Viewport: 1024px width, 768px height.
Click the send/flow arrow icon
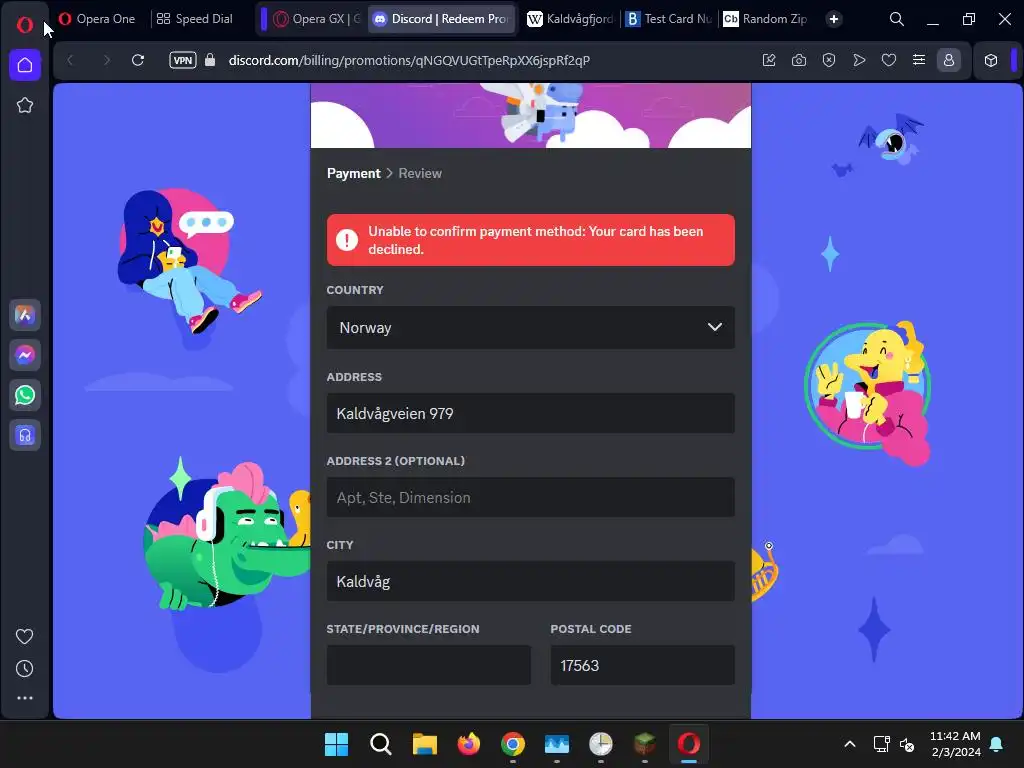[859, 60]
